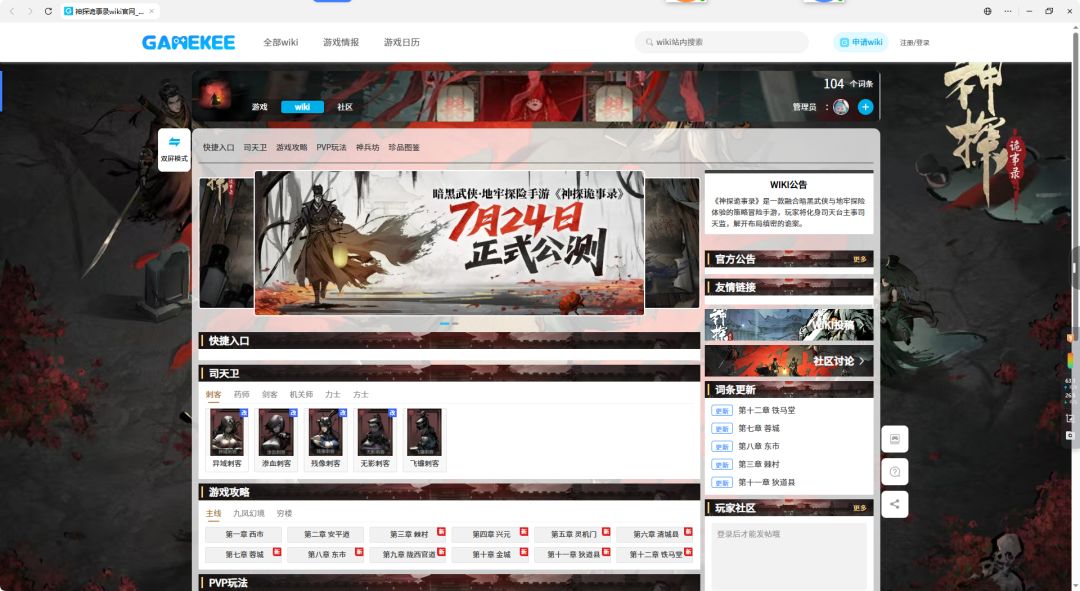Viewport: 1080px width, 591px height.
Task: Open updated entry 第十二章 铁马堂
Action: point(767,411)
